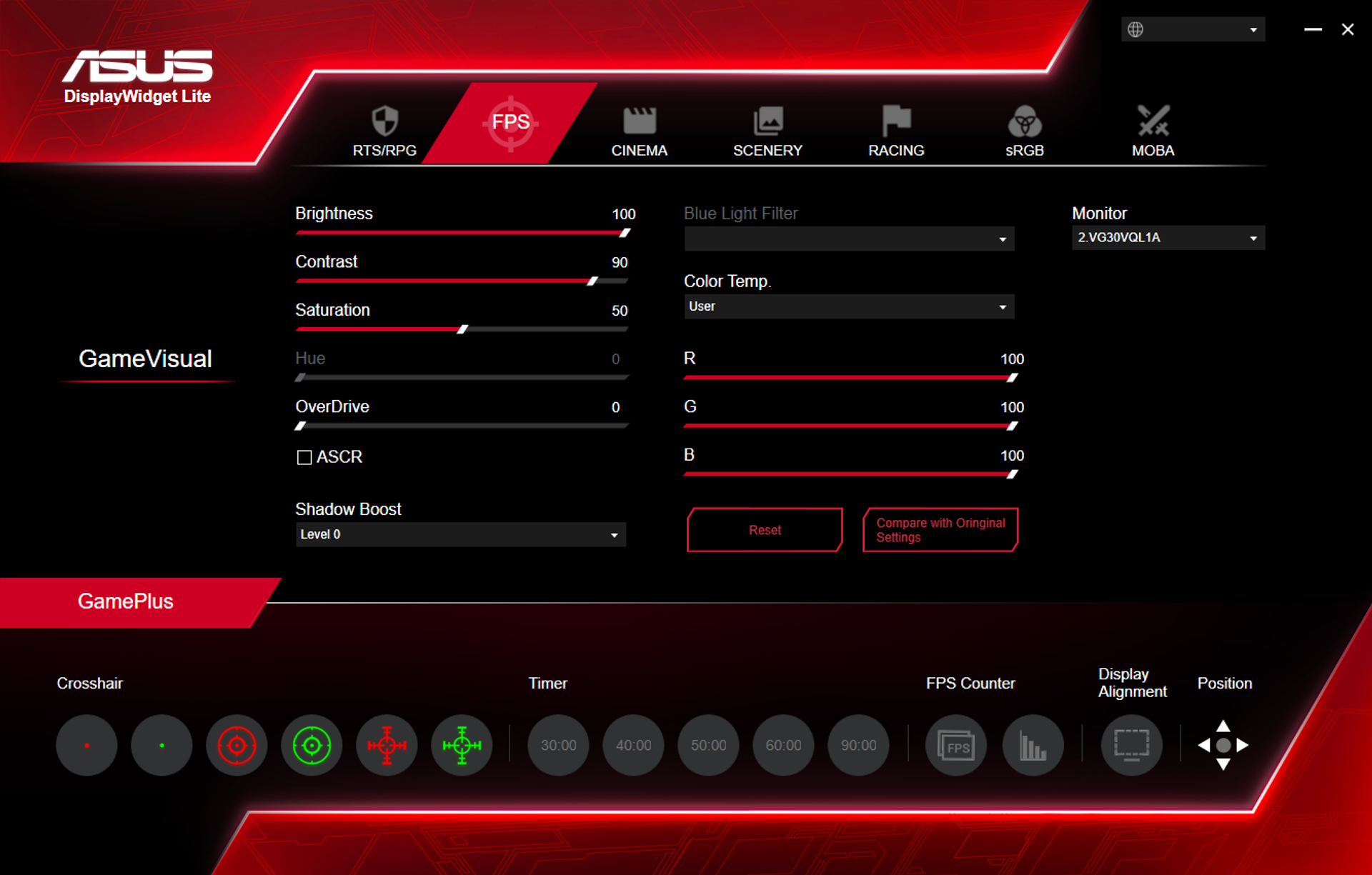The width and height of the screenshot is (1372, 875).
Task: Click the OverDrive slider handle
Action: point(301,426)
